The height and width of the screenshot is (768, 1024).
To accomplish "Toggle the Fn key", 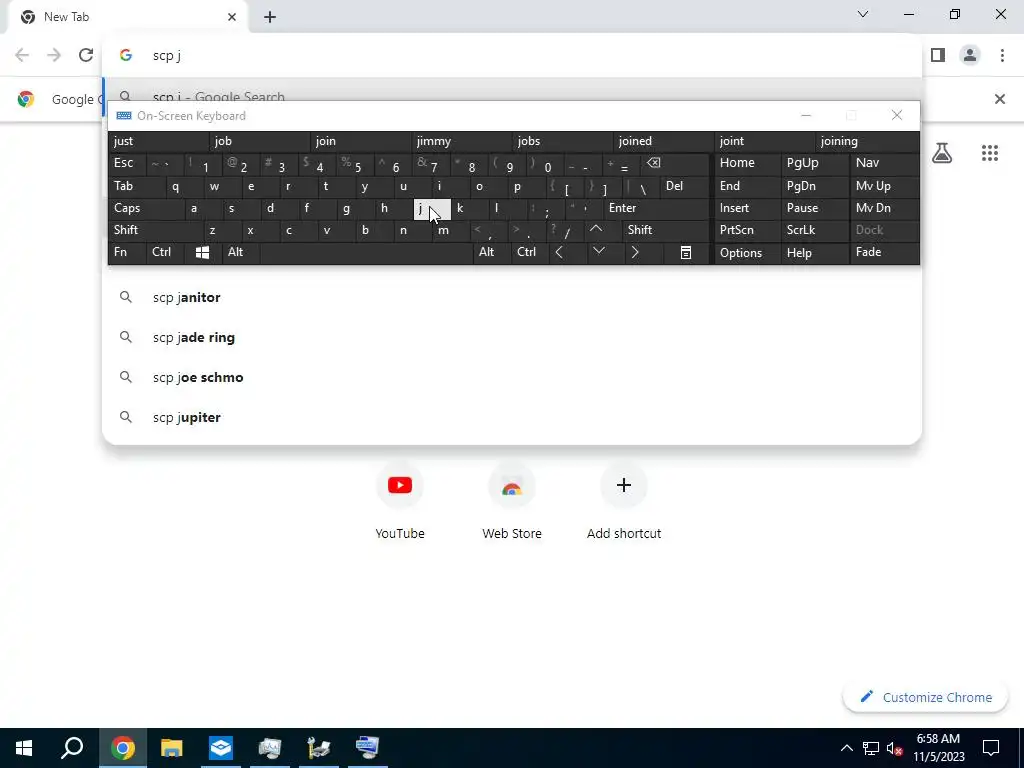I will click(x=128, y=253).
